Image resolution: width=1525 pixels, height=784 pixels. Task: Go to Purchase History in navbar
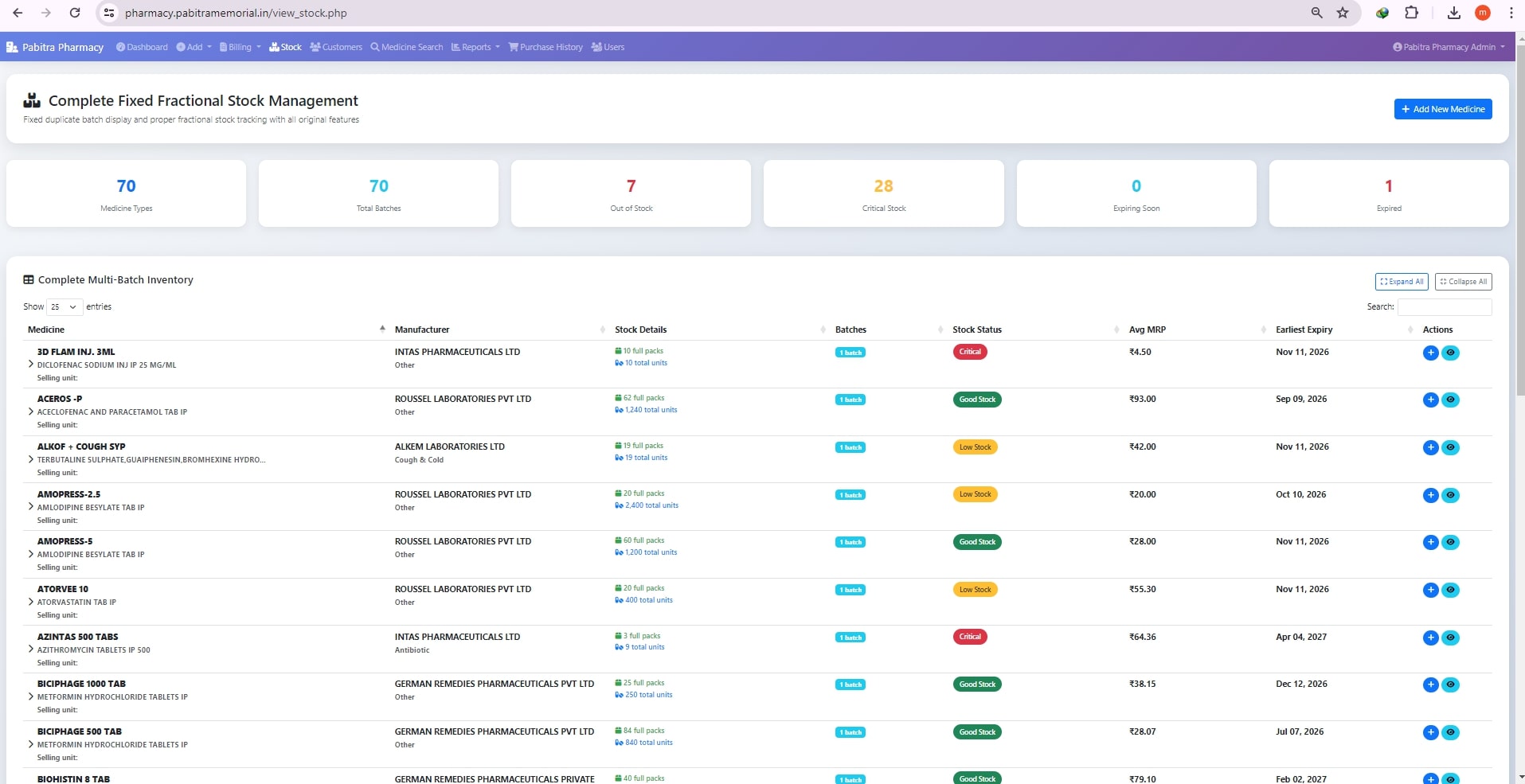(545, 47)
